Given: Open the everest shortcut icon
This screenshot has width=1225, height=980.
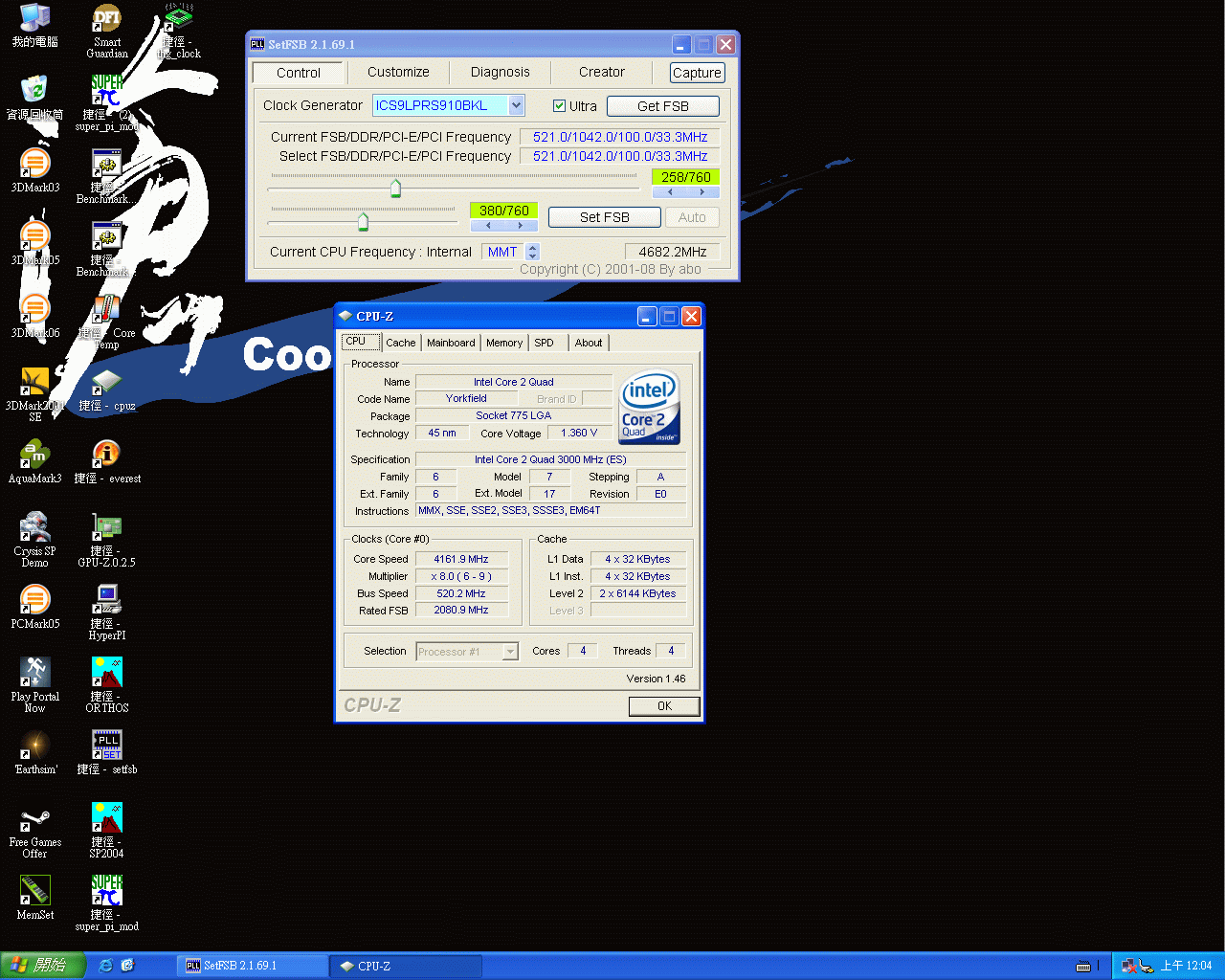Looking at the screenshot, I should pos(107,461).
